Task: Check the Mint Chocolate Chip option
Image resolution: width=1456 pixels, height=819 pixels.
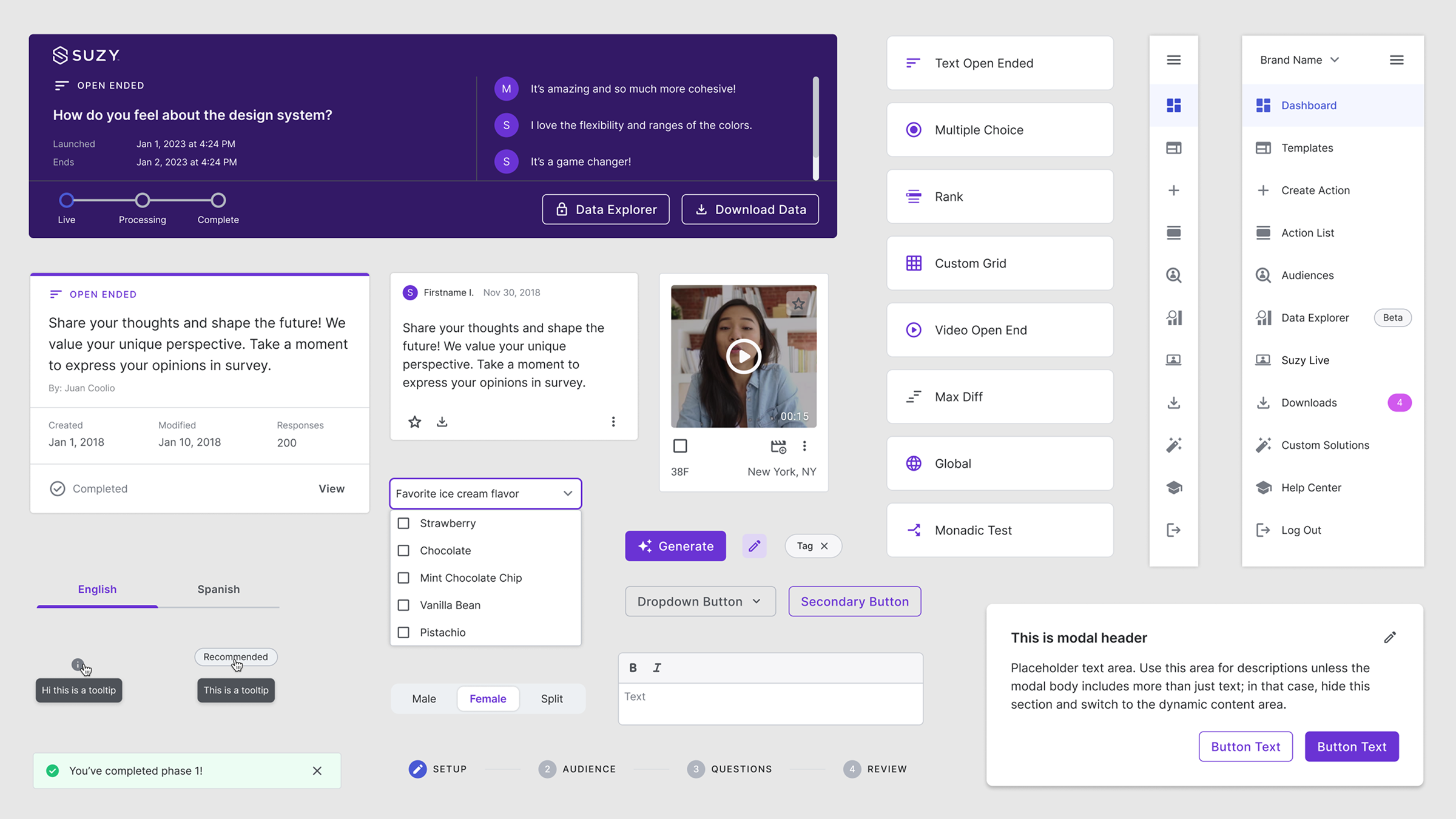Action: 403,578
